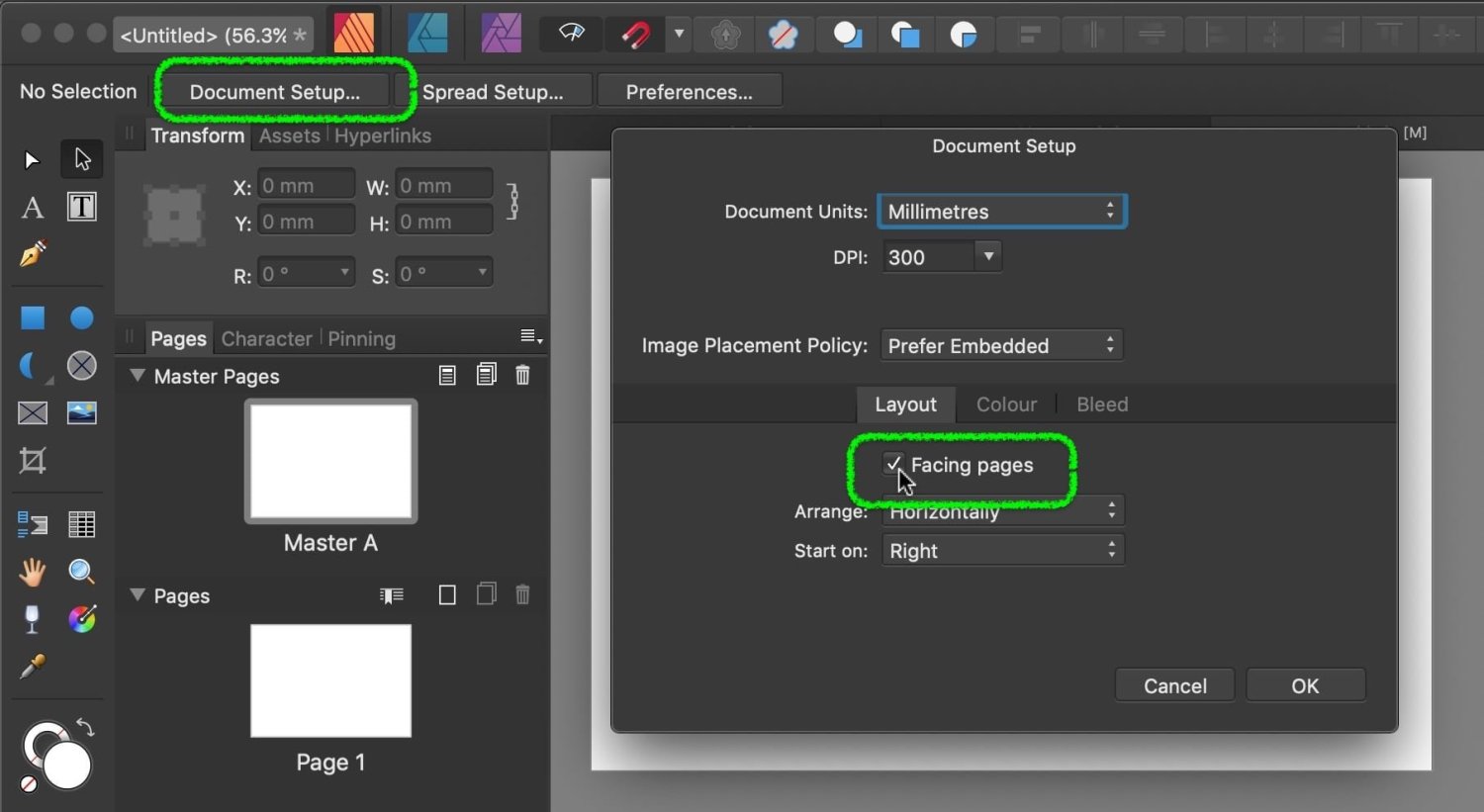Toggle the snapping magnet icon
1484x812 pixels.
[x=636, y=35]
